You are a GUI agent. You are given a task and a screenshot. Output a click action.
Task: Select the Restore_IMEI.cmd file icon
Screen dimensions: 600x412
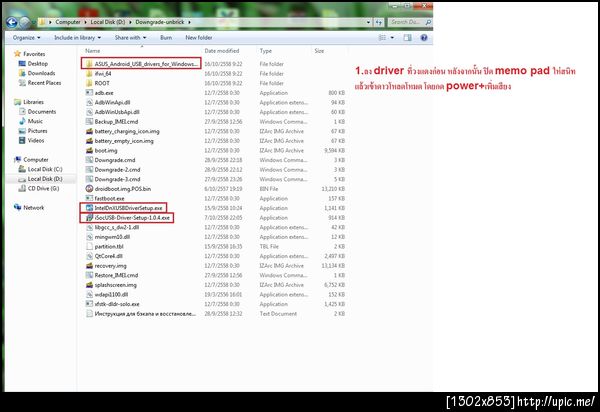(x=89, y=275)
